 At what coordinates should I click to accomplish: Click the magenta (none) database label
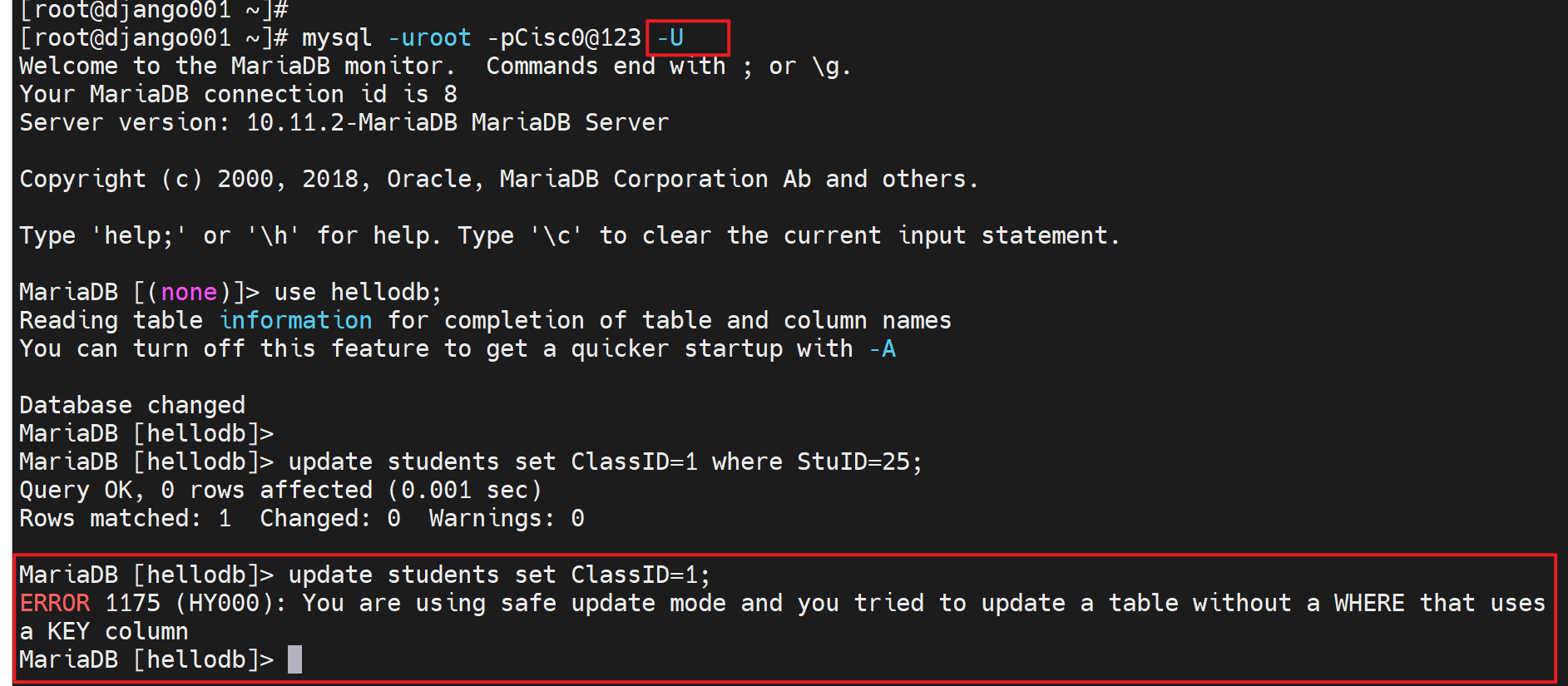click(189, 292)
